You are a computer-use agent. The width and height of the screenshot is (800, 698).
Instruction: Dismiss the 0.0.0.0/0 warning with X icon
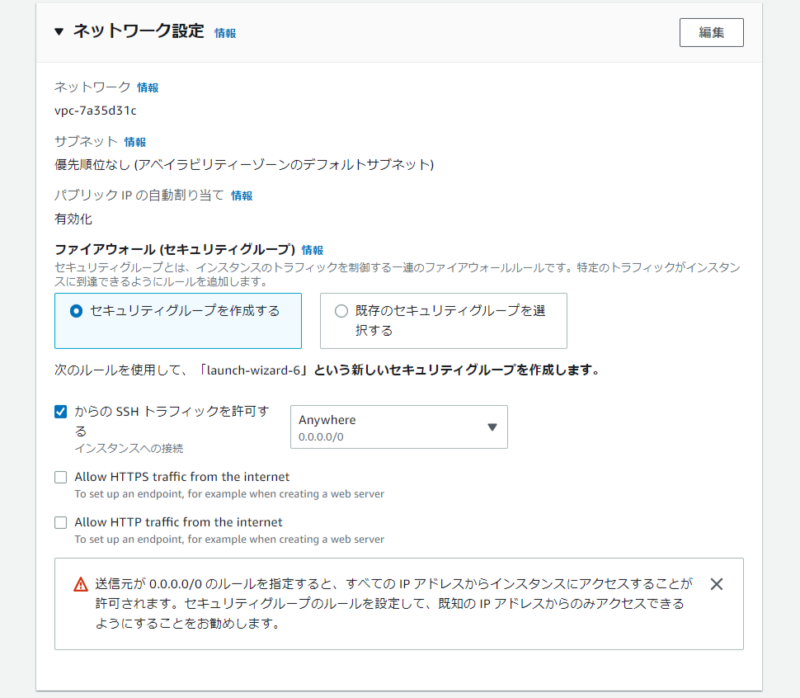click(x=716, y=584)
